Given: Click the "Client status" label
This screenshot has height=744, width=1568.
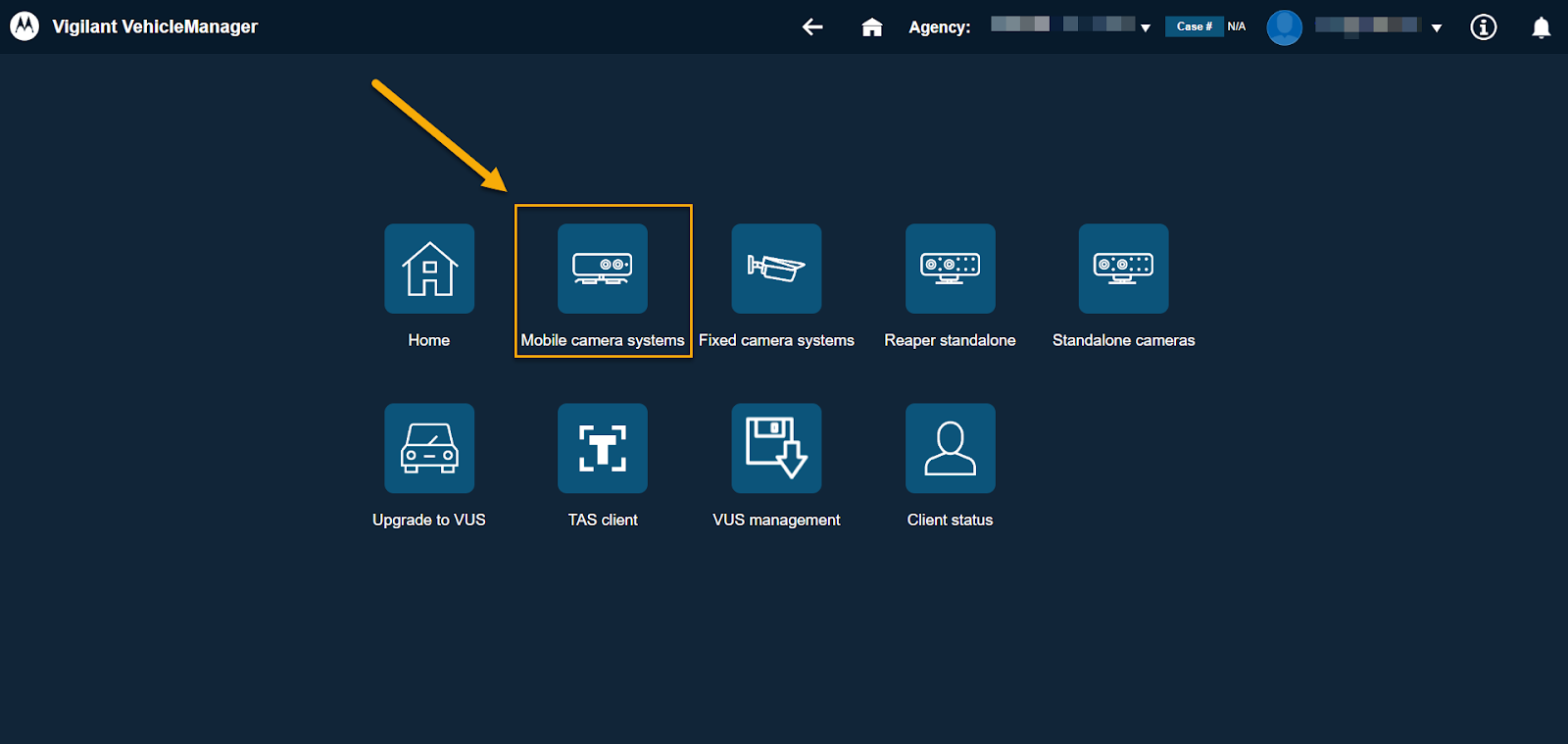Looking at the screenshot, I should tap(951, 520).
